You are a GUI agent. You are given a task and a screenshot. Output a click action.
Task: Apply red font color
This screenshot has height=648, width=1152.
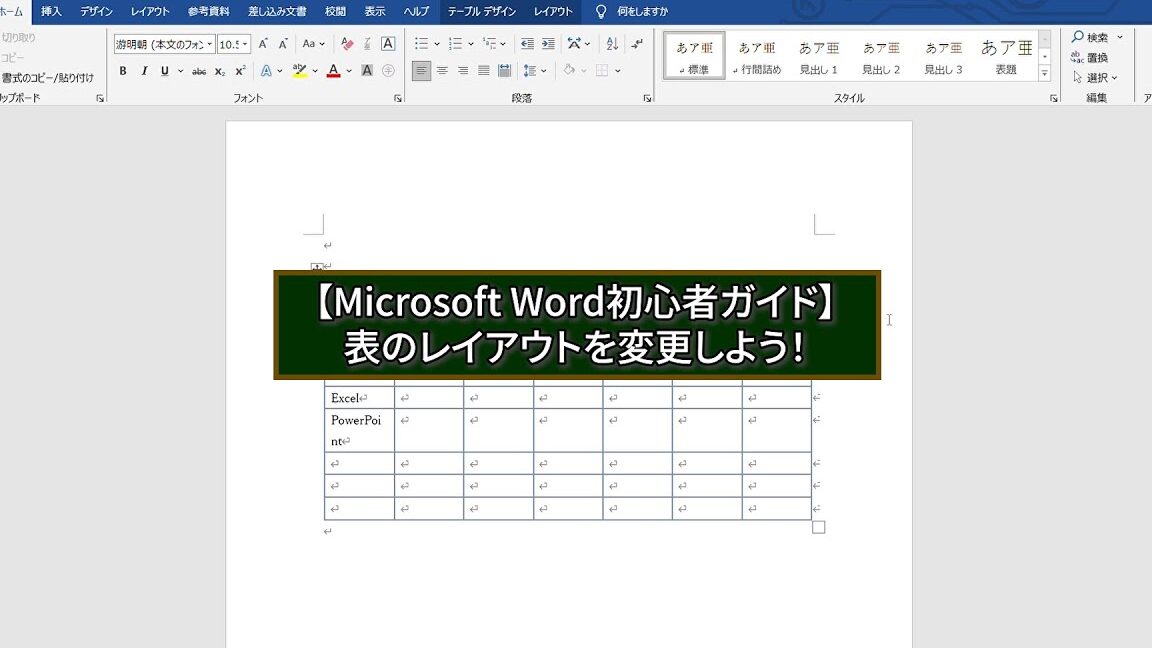point(334,71)
